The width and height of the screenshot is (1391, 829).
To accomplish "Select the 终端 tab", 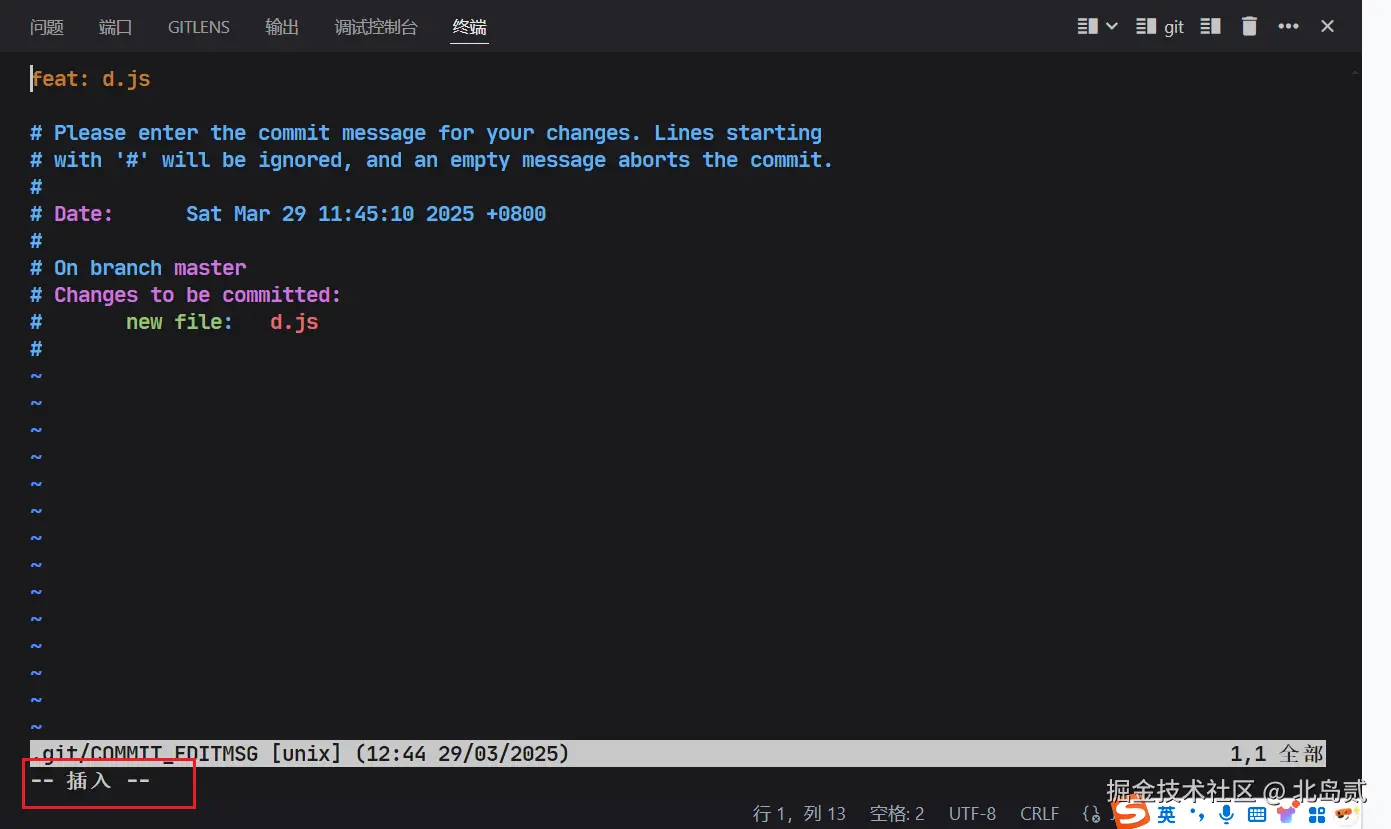I will [x=469, y=27].
